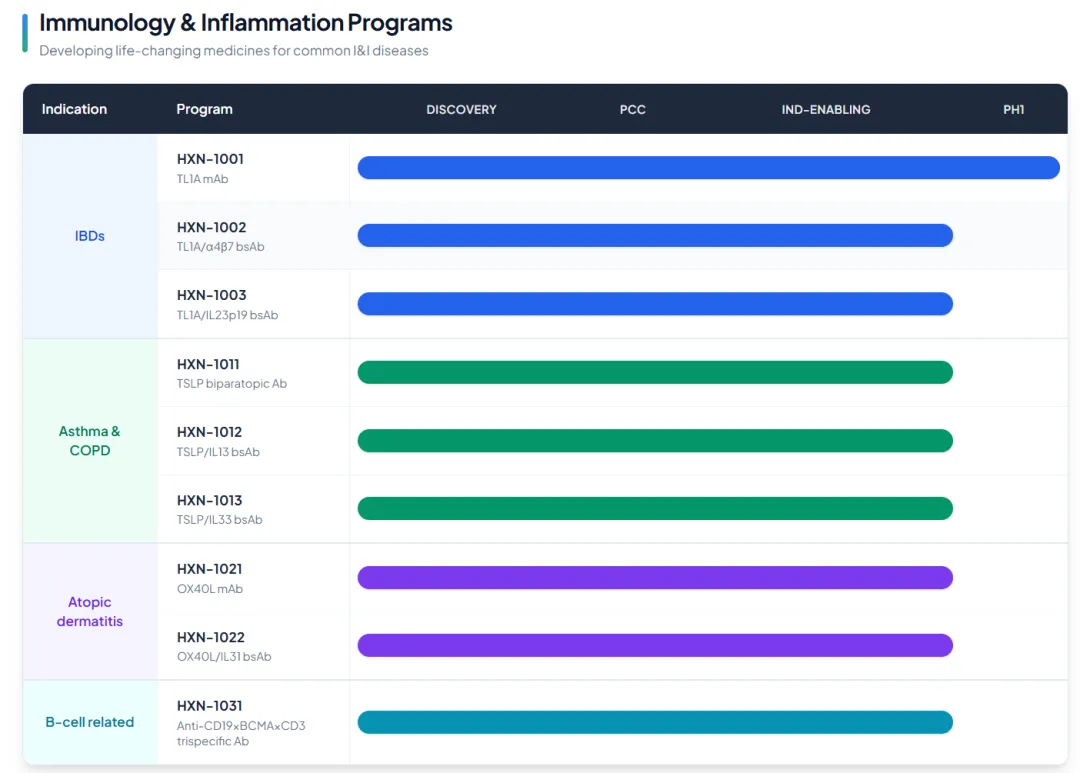The image size is (1080, 773).
Task: Click the blue HXN-1001 progress bar
Action: [708, 168]
